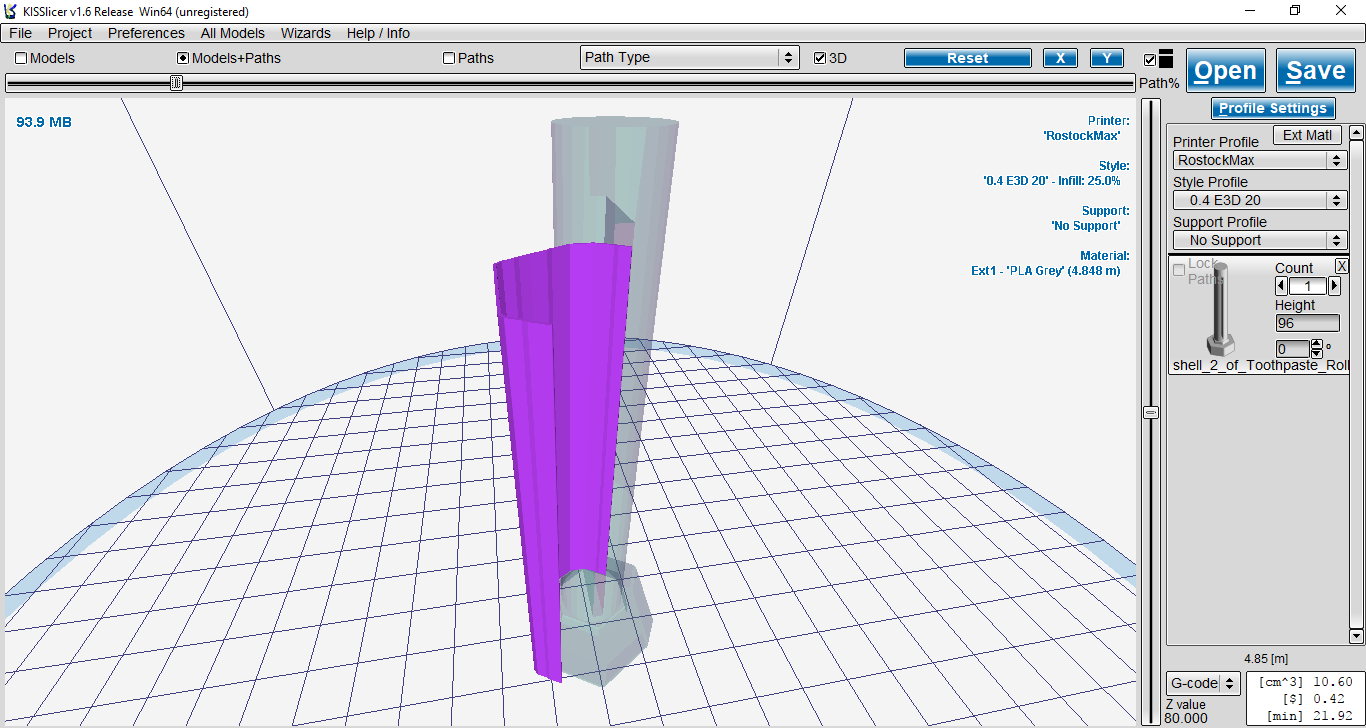Increase model Count with right arrow
1366x728 pixels.
1334,286
